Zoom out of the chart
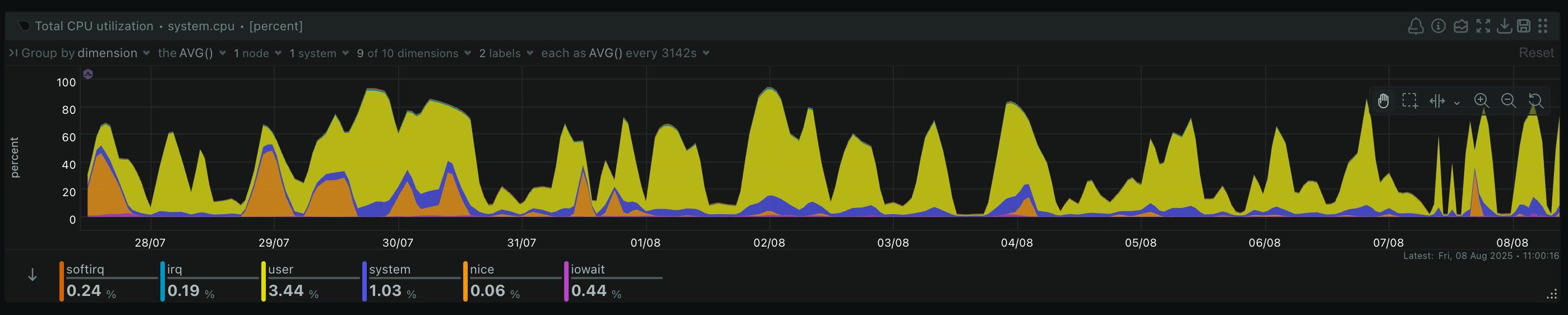The width and height of the screenshot is (1568, 315). pyautogui.click(x=1509, y=101)
